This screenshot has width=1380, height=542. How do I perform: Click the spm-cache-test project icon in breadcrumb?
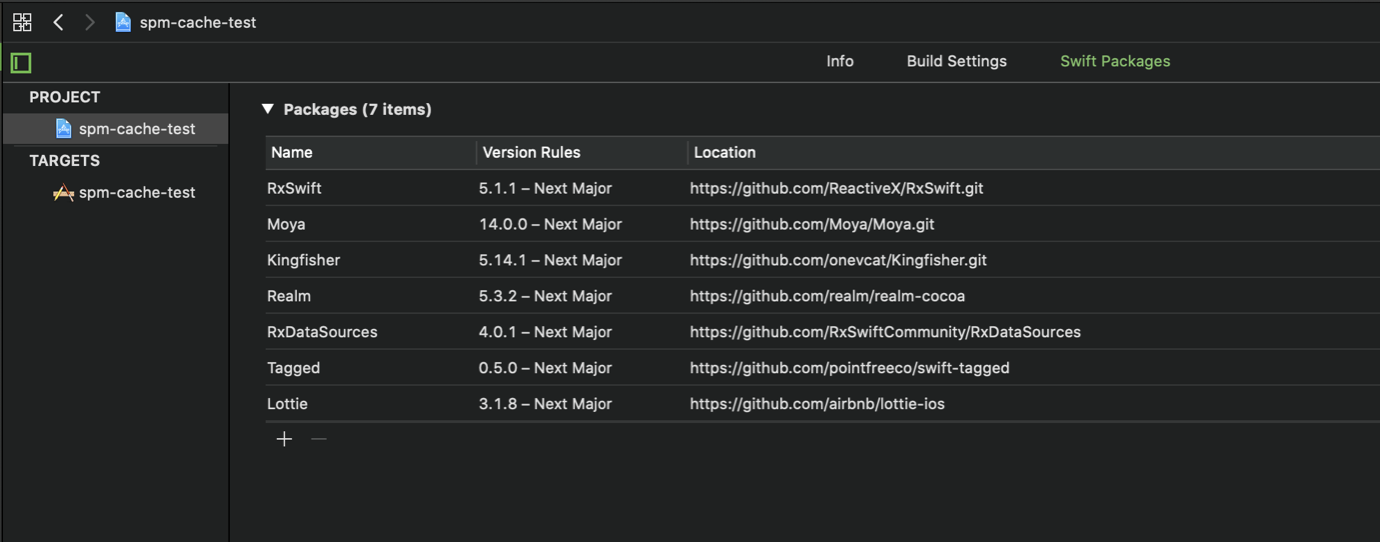pyautogui.click(x=123, y=22)
